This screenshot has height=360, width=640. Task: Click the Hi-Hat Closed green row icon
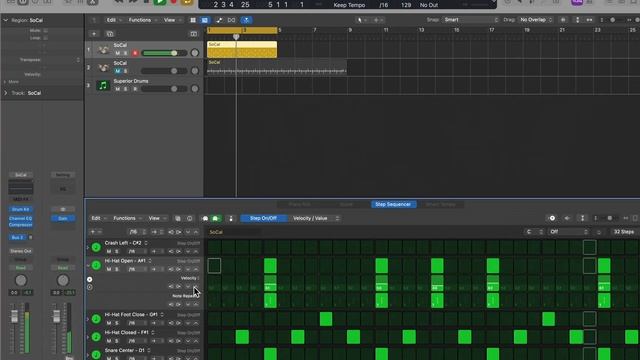click(96, 337)
